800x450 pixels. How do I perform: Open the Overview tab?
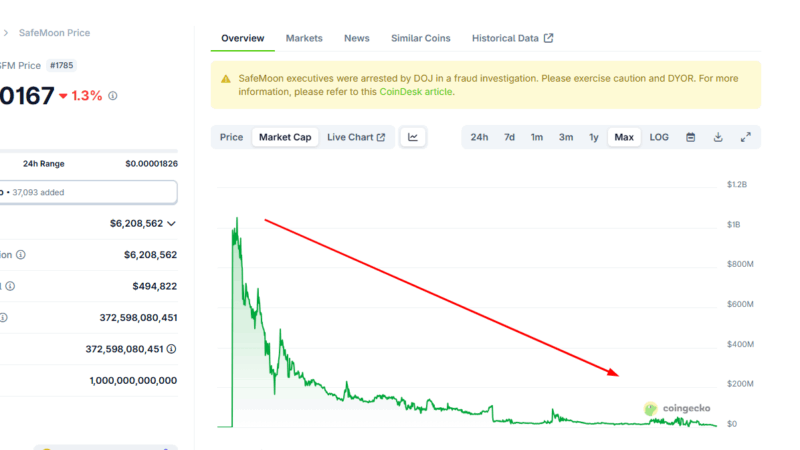(x=242, y=38)
